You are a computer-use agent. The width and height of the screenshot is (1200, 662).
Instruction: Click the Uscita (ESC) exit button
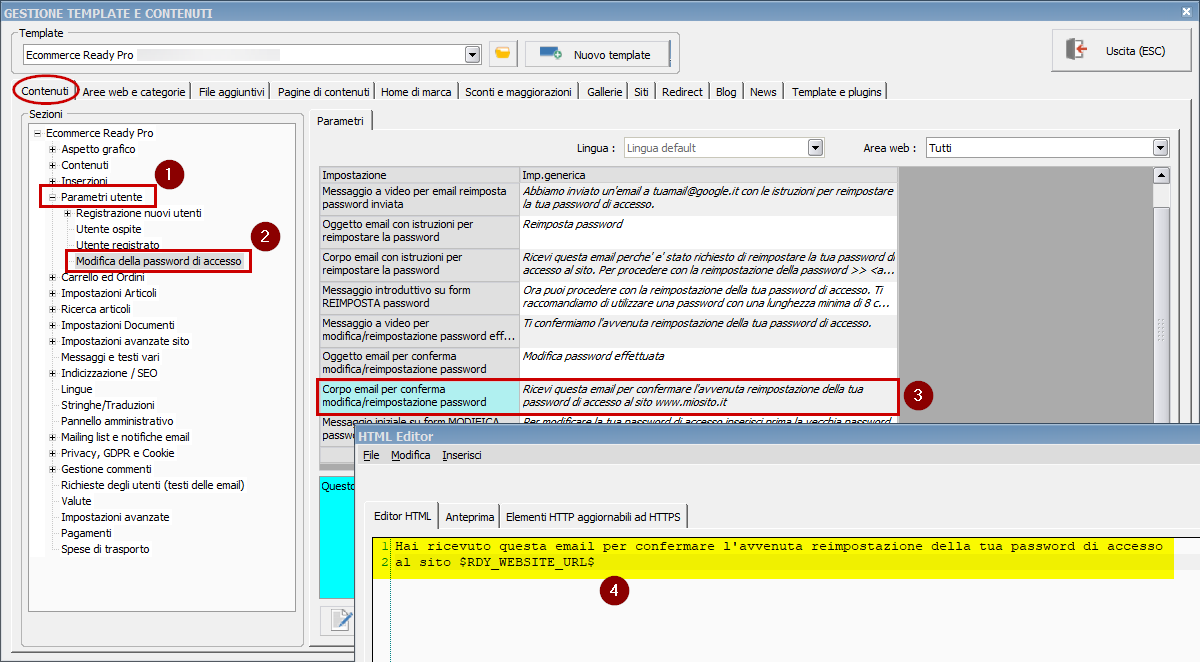click(1120, 50)
